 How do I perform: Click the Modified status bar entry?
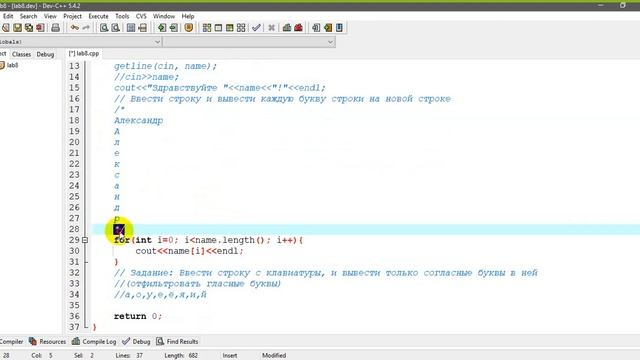click(x=274, y=356)
